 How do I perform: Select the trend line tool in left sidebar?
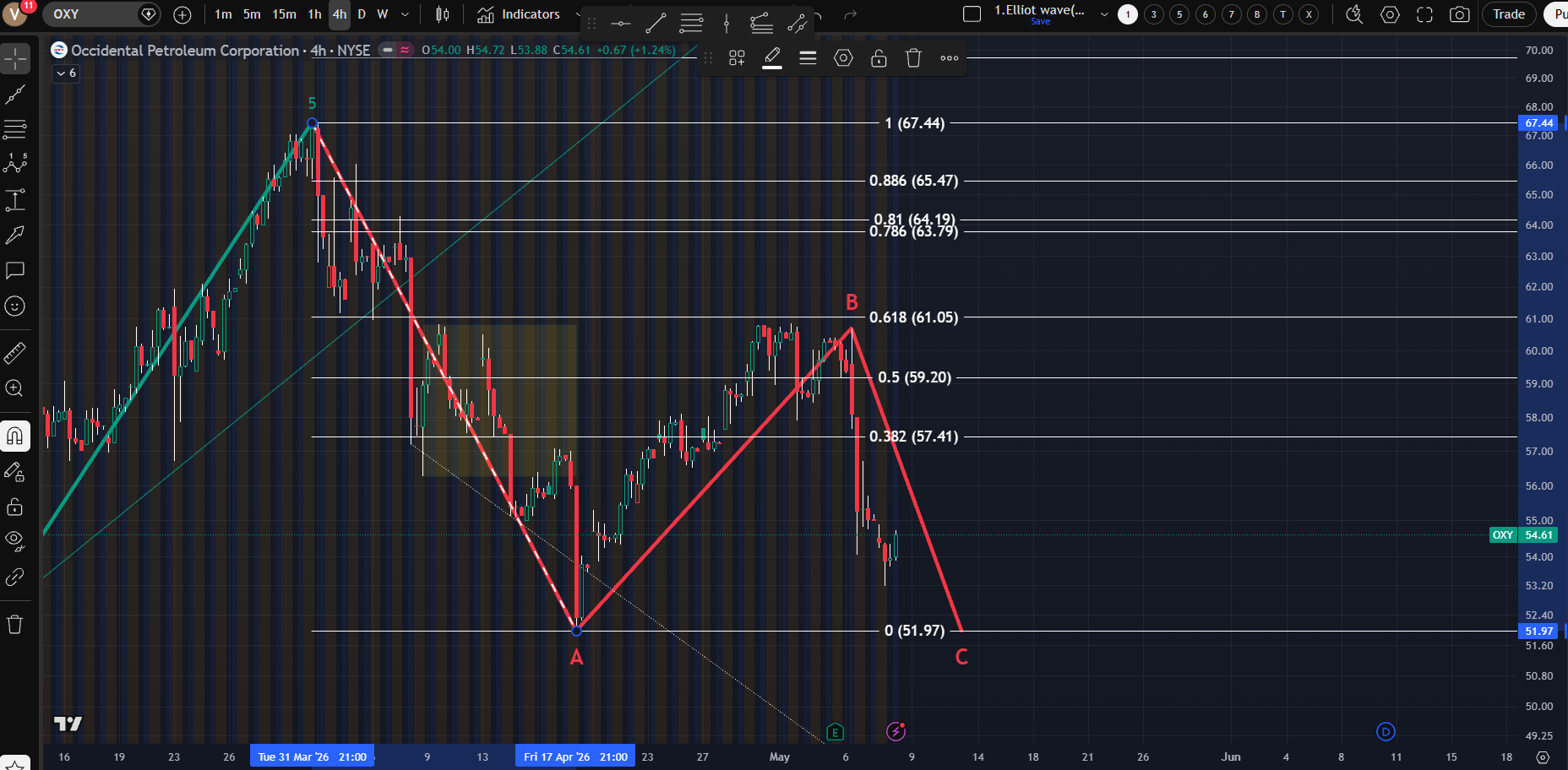tap(15, 95)
